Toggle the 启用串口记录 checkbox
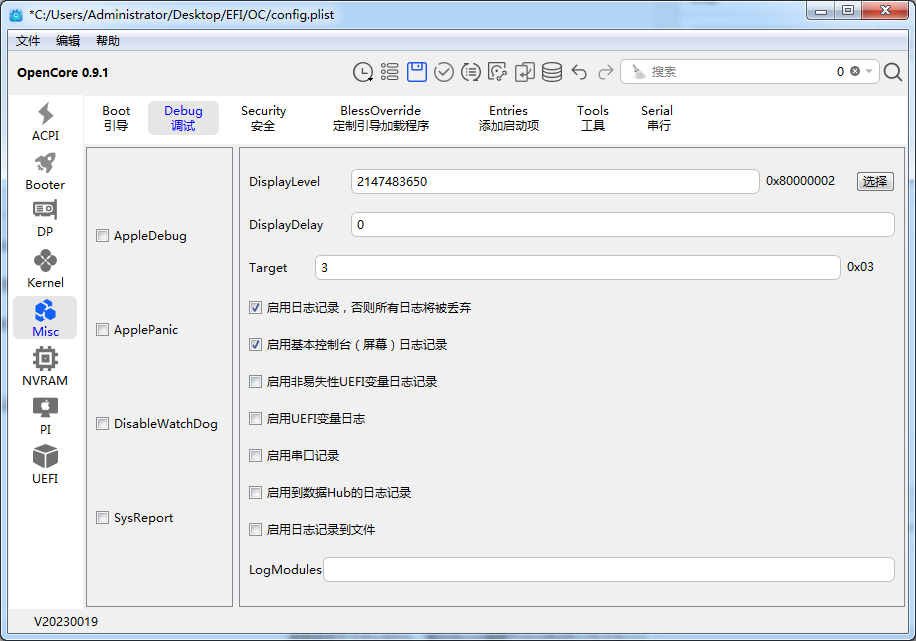This screenshot has width=916, height=641. tap(256, 456)
